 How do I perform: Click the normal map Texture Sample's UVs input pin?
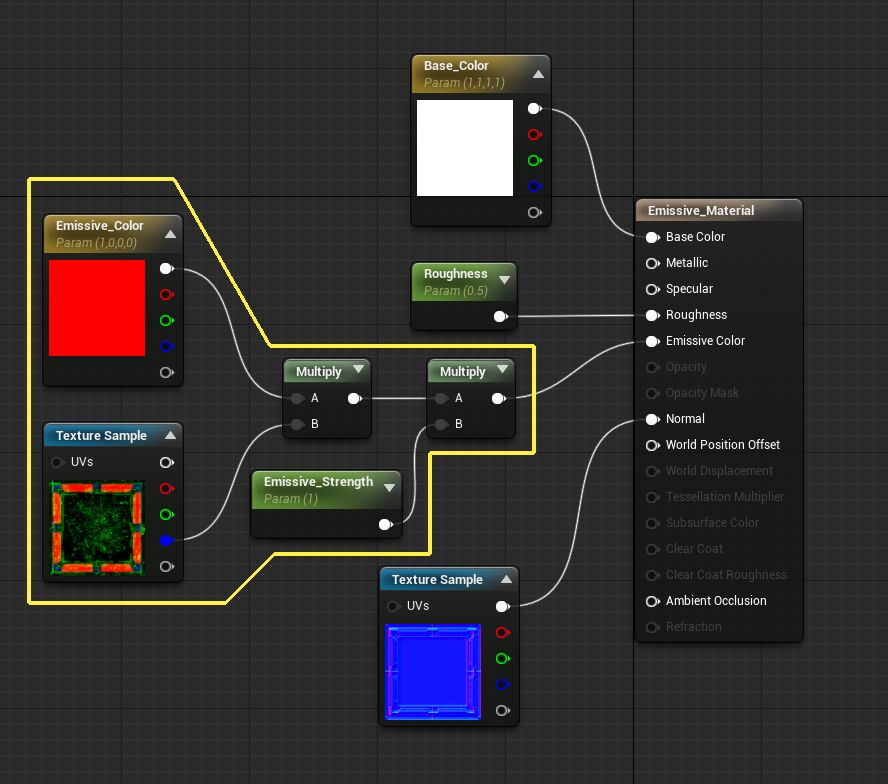pyautogui.click(x=394, y=606)
